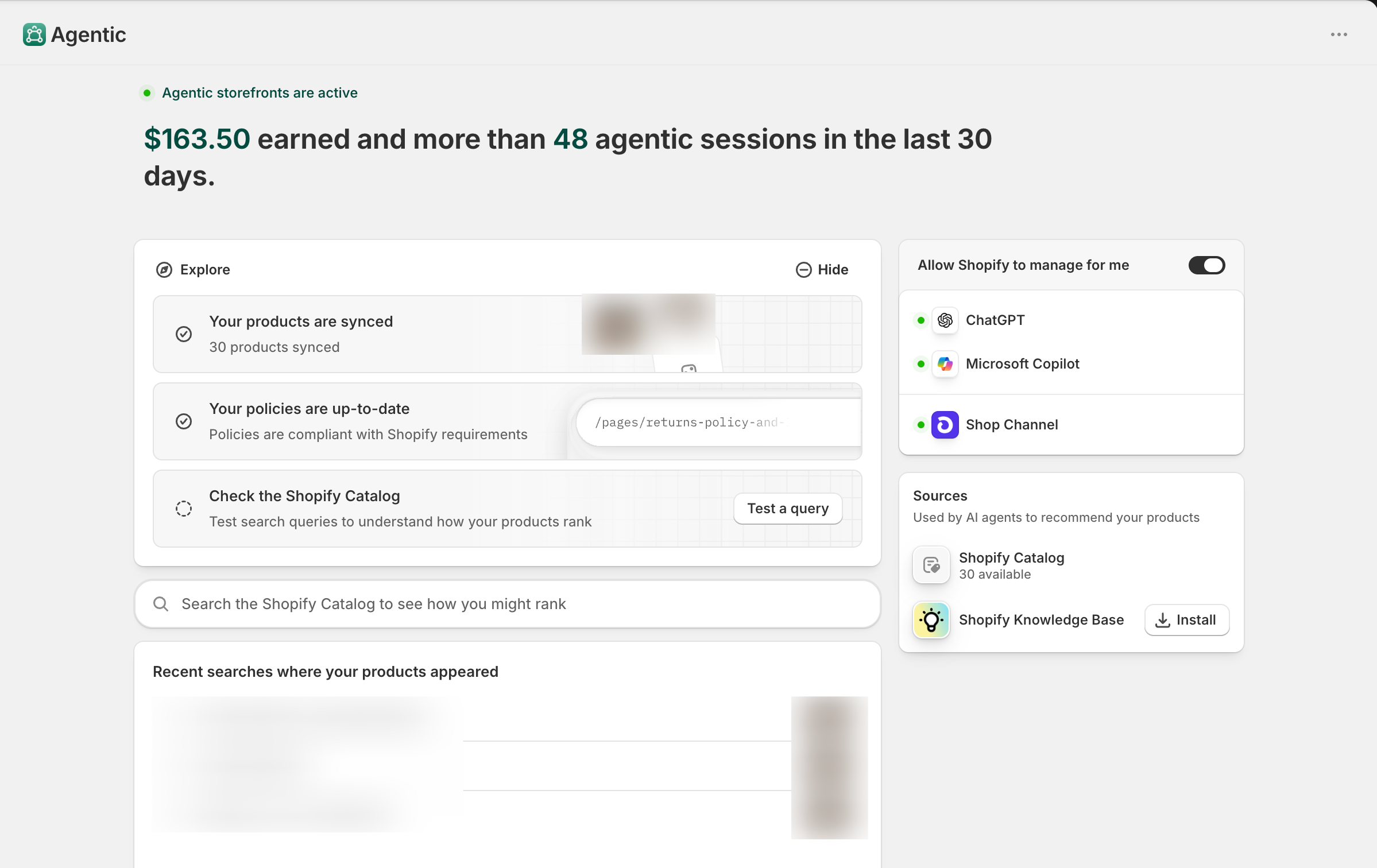This screenshot has height=868, width=1377.
Task: Click the Microsoft Copilot icon
Action: (945, 364)
